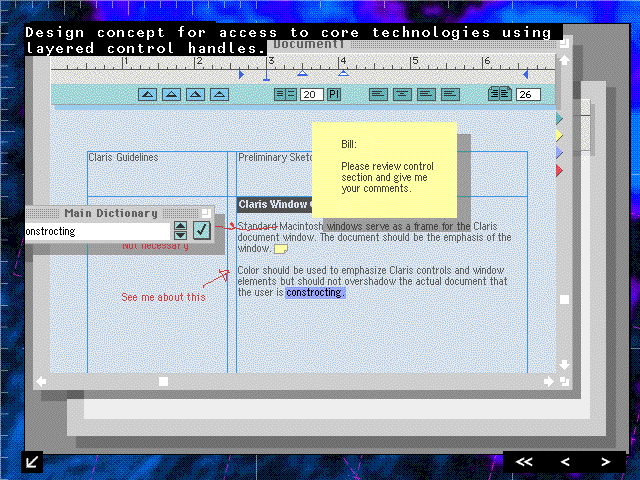
Task: Apply left text alignment
Action: (x=378, y=95)
